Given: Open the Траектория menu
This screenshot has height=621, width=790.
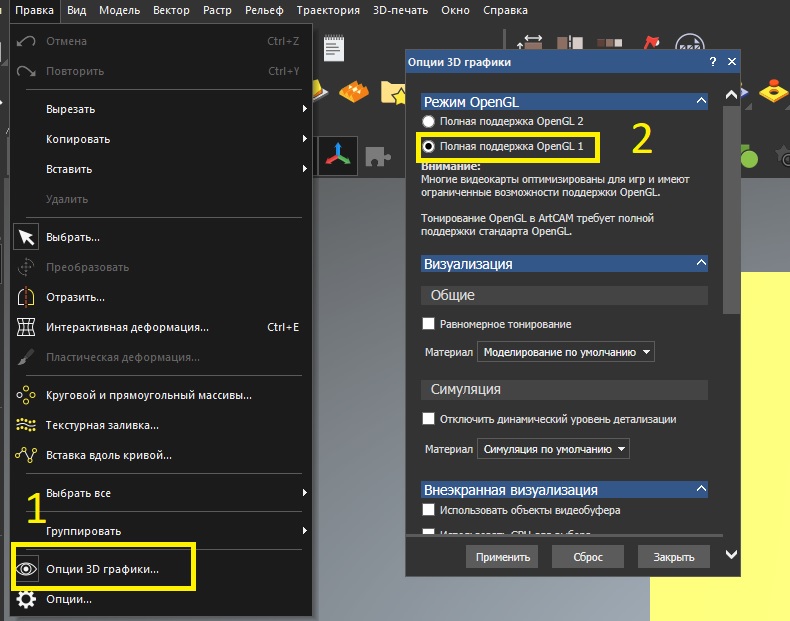Looking at the screenshot, I should point(328,10).
